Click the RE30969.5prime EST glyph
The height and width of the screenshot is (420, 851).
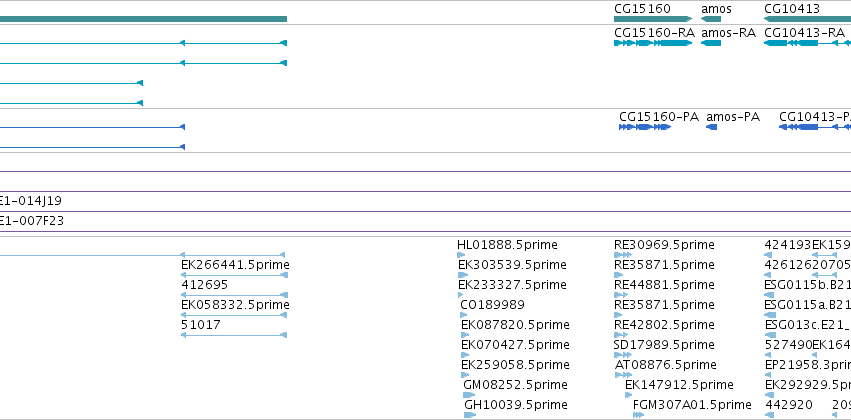pos(623,255)
